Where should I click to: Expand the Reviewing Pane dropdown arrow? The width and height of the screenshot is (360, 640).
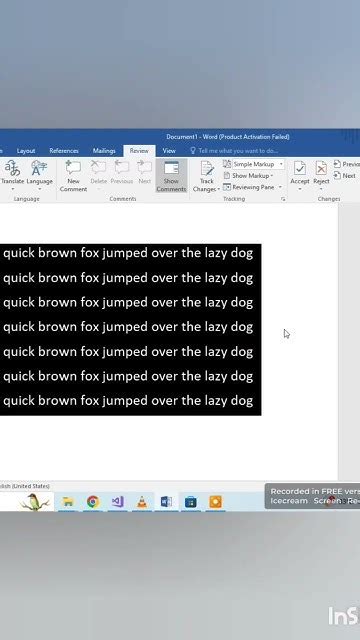tap(280, 187)
